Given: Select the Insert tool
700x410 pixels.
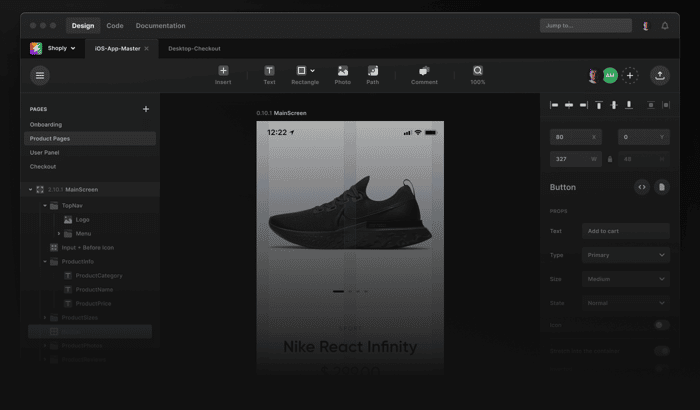Looking at the screenshot, I should (223, 75).
